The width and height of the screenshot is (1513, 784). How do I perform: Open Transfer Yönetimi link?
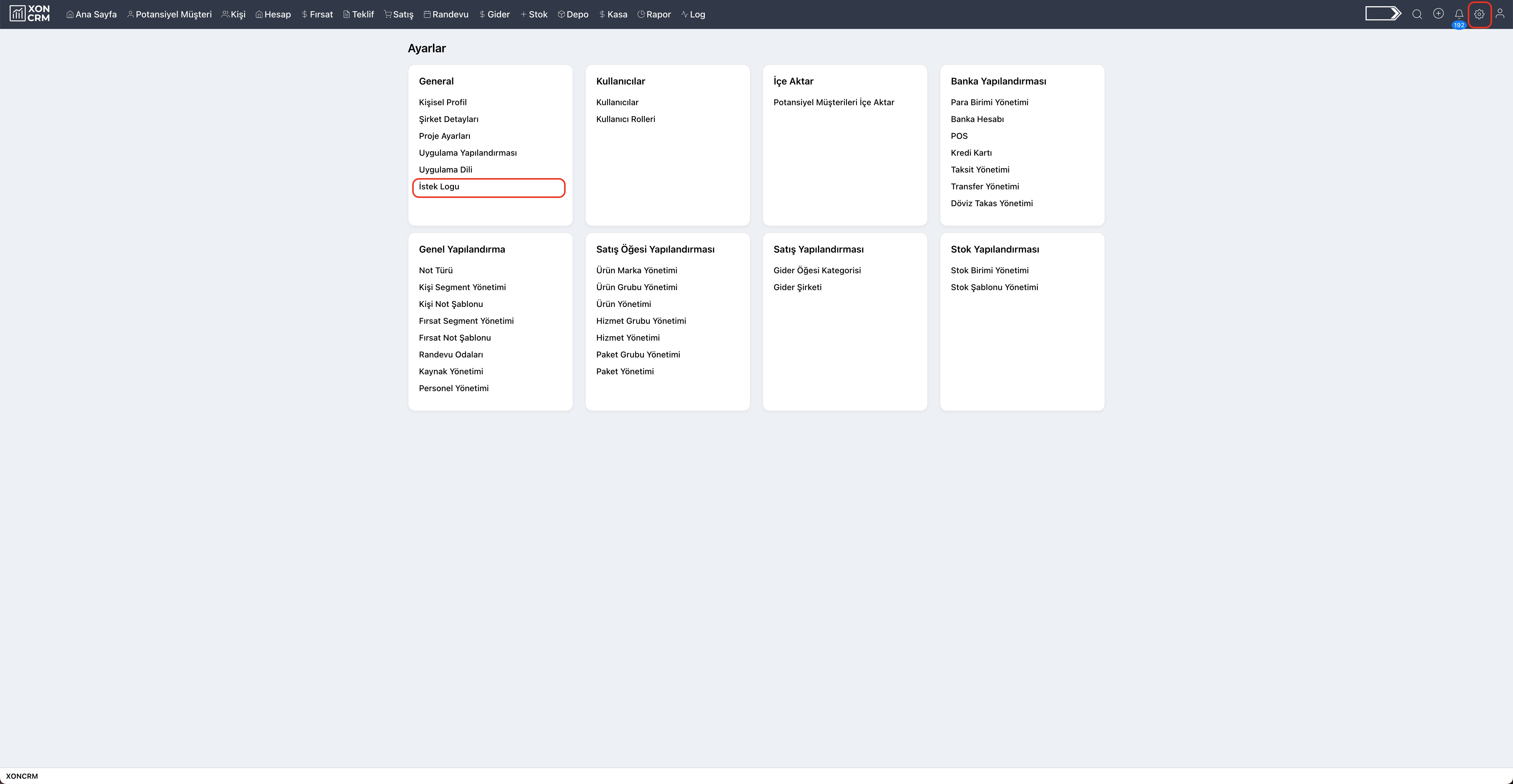click(984, 187)
